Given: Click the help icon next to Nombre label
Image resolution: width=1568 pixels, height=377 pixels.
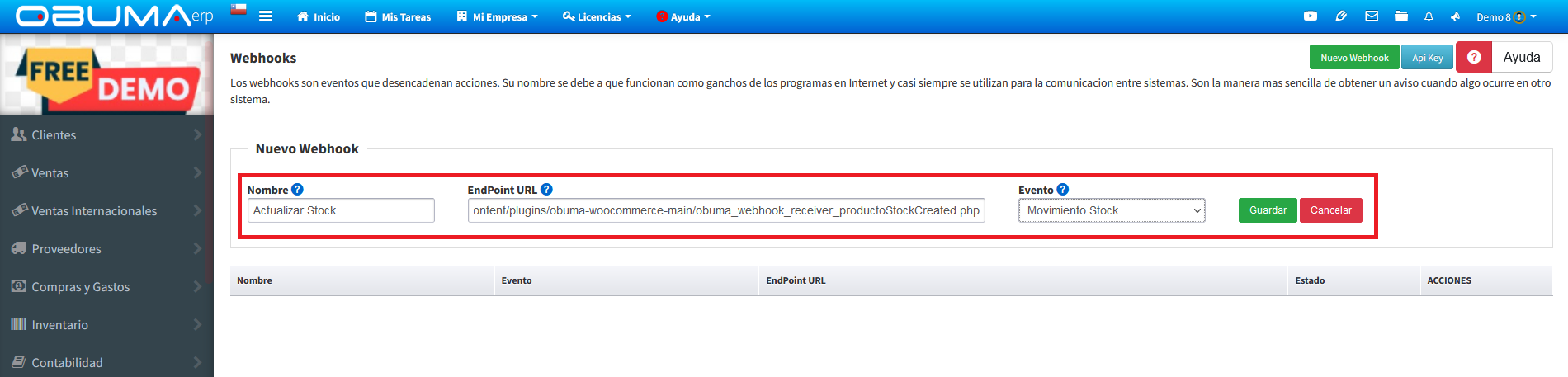Looking at the screenshot, I should click(297, 190).
